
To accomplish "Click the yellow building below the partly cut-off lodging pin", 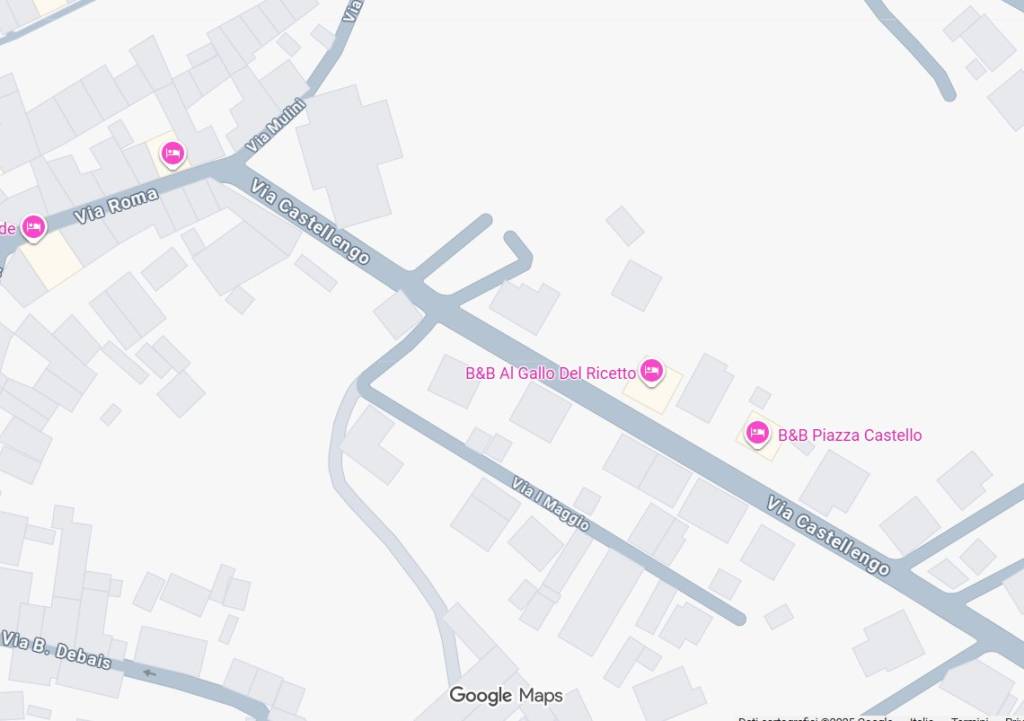I will (x=51, y=259).
